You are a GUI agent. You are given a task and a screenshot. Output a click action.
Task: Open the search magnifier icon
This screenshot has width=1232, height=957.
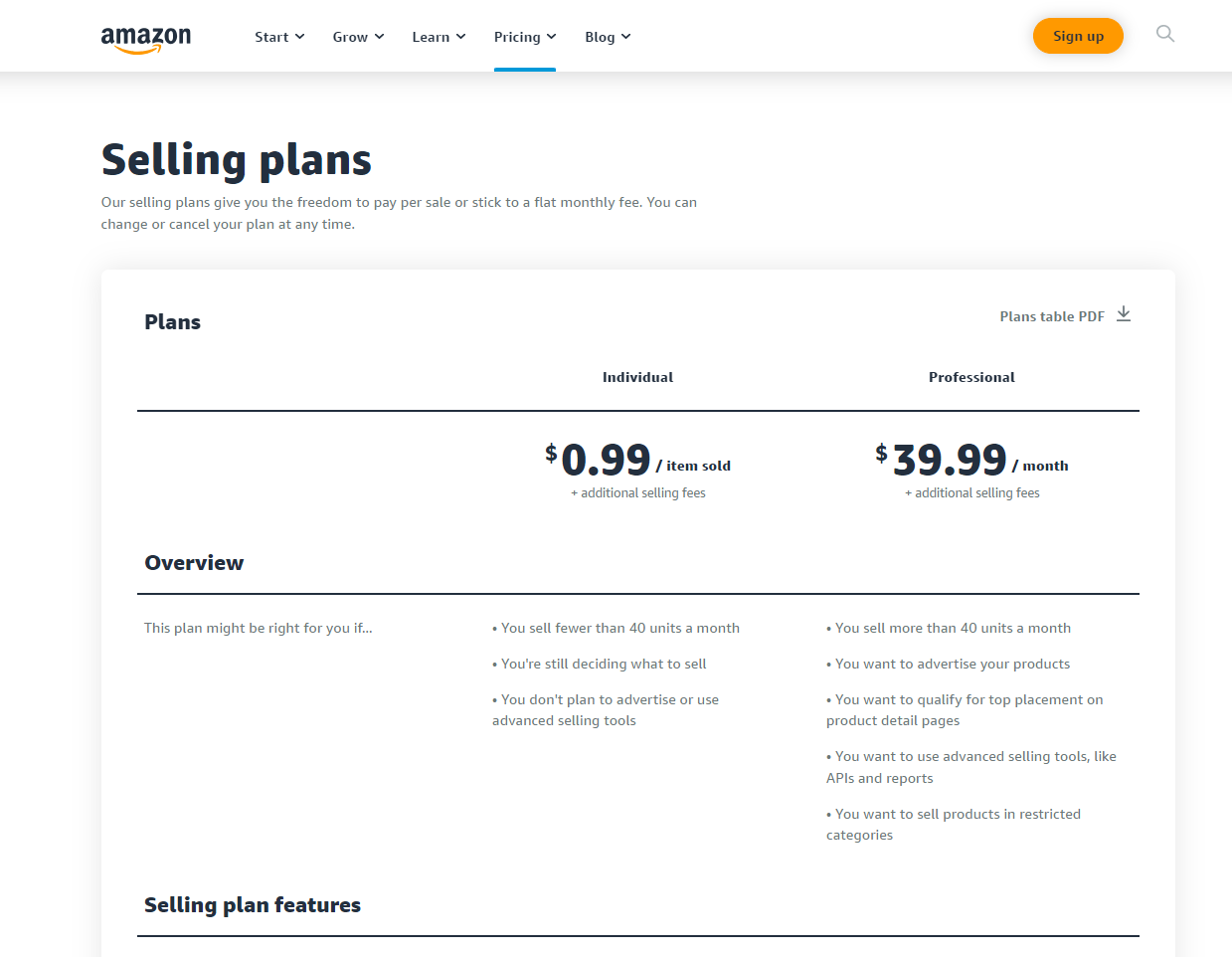click(1165, 35)
